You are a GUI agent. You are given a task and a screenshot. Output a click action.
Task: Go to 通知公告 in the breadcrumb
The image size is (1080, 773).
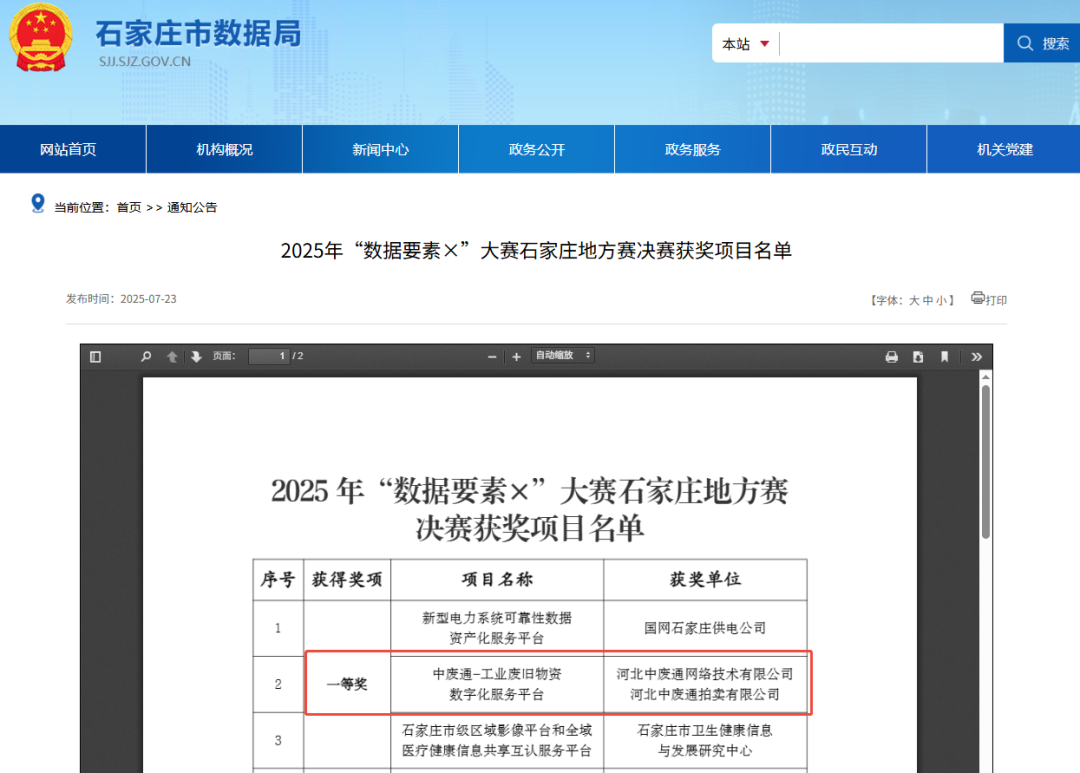(x=191, y=207)
